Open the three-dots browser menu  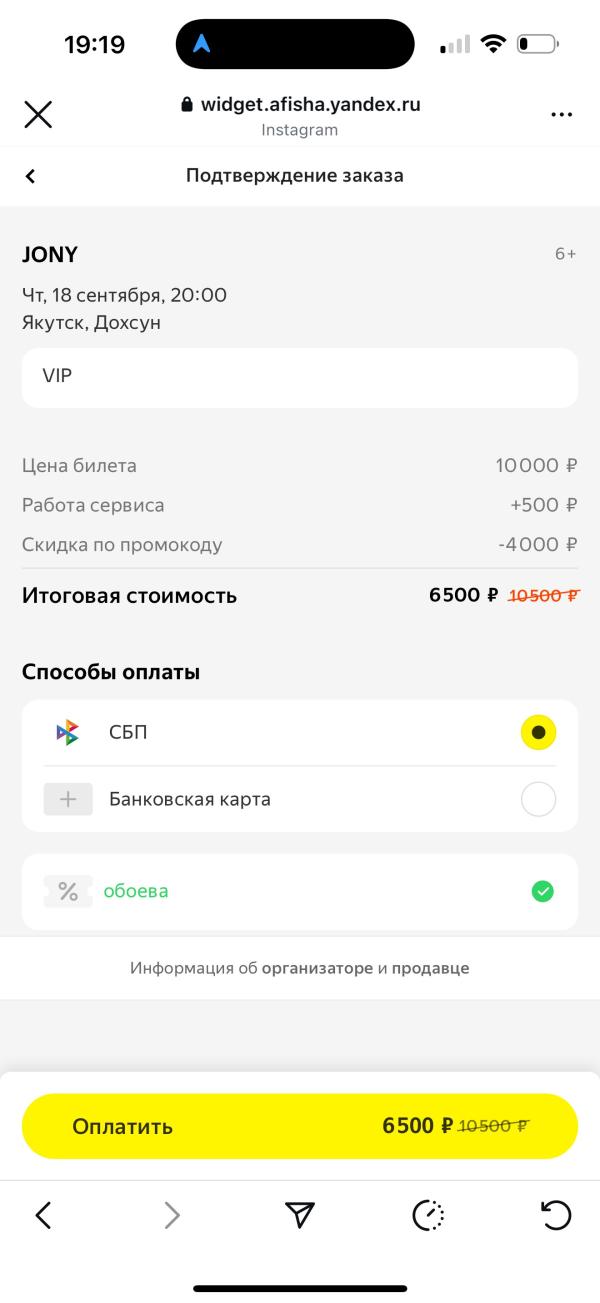562,115
